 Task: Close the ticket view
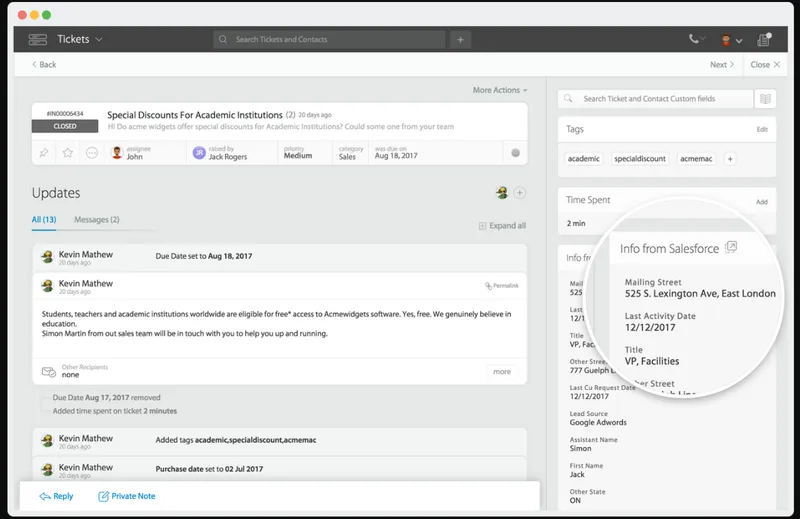[x=765, y=64]
